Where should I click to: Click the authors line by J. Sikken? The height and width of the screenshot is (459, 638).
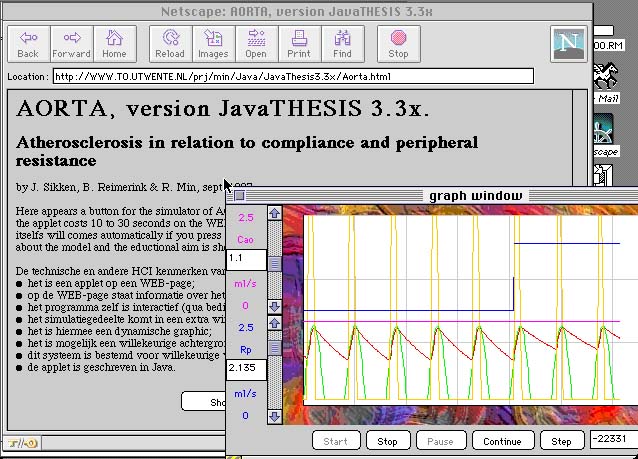click(120, 187)
